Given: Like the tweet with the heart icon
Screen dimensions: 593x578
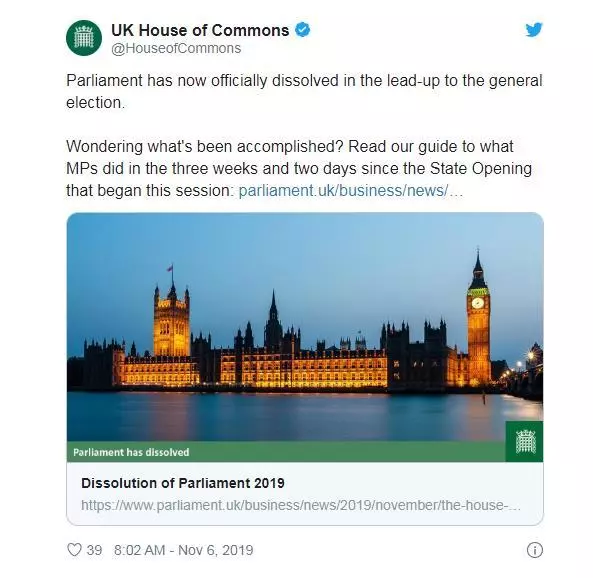Looking at the screenshot, I should (74, 550).
